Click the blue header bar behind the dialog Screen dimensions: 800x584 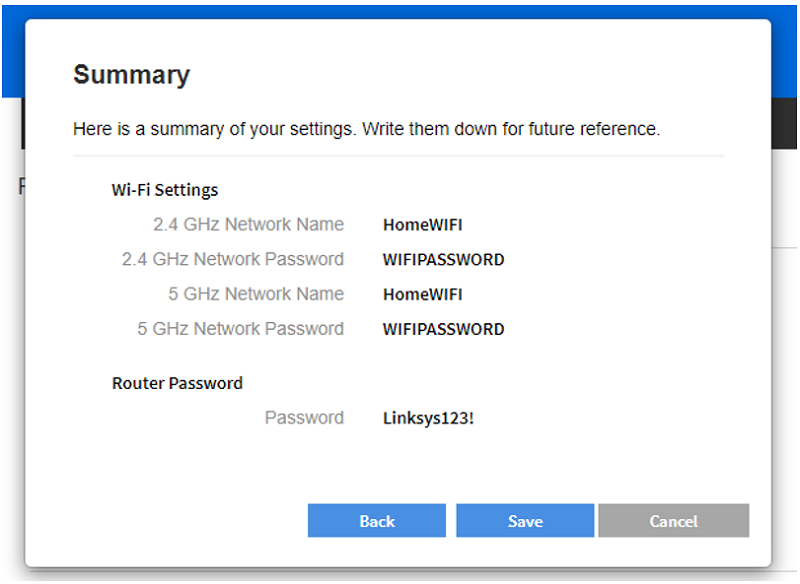coord(400,11)
